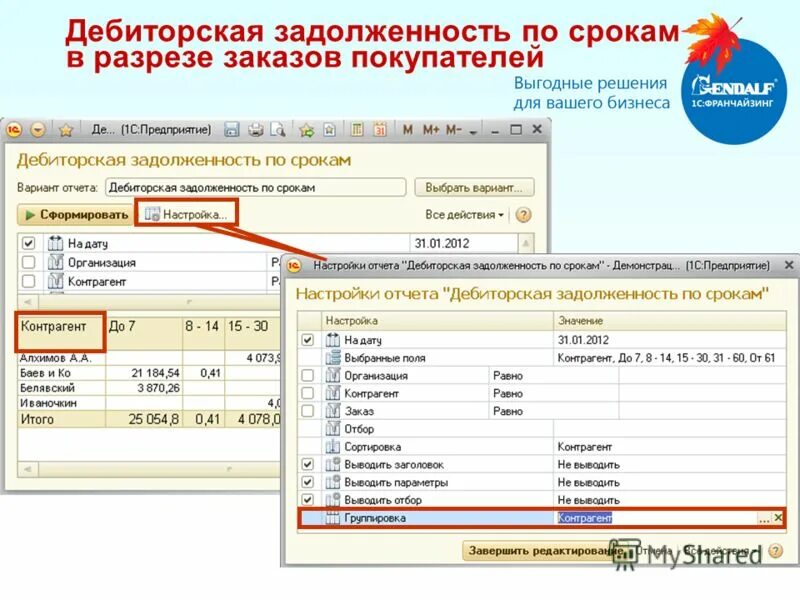Click the Отбор icon in the settings dialog
Screen dimensions: 800x600
[333, 429]
